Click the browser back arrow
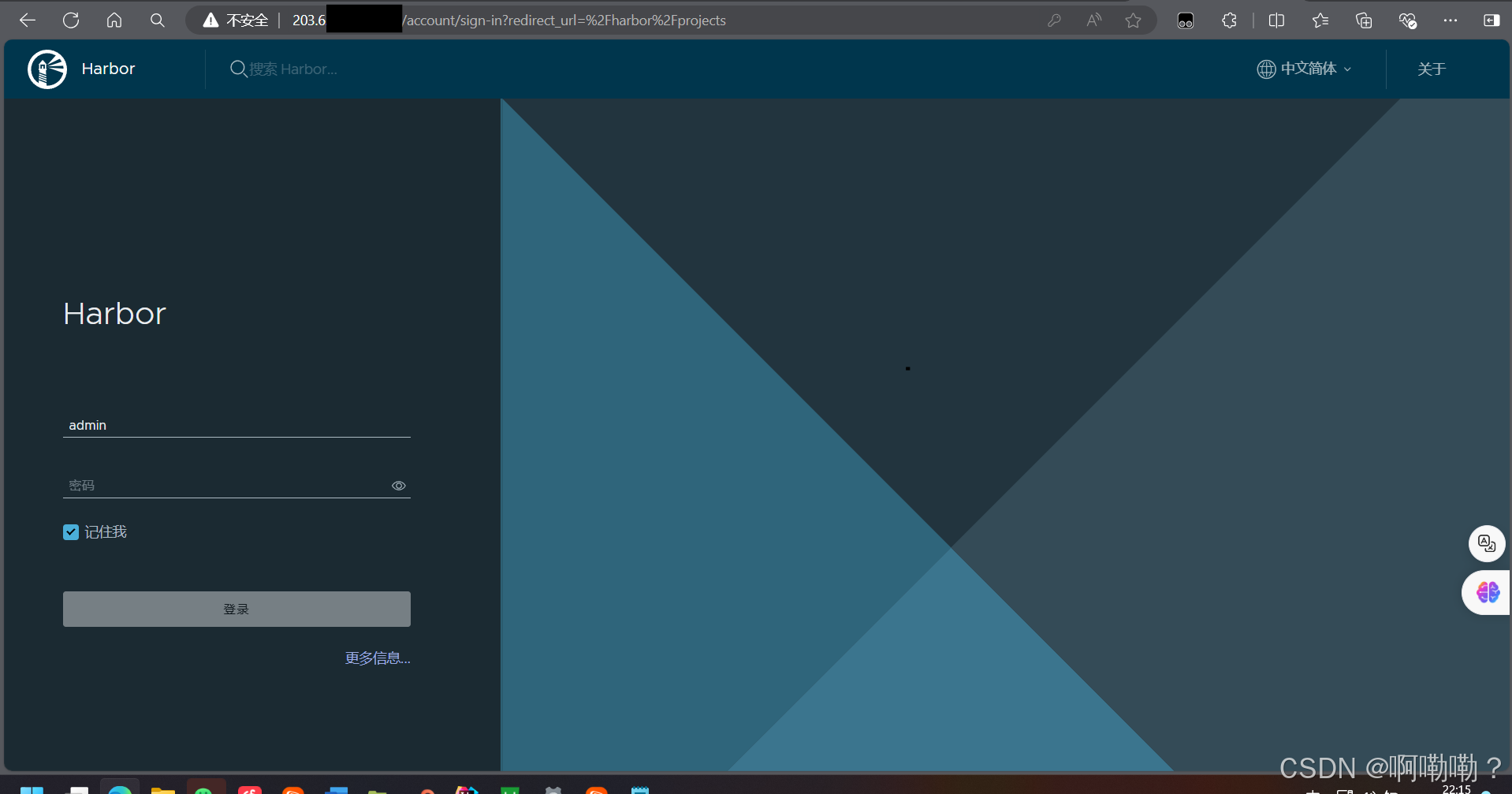 click(x=28, y=21)
